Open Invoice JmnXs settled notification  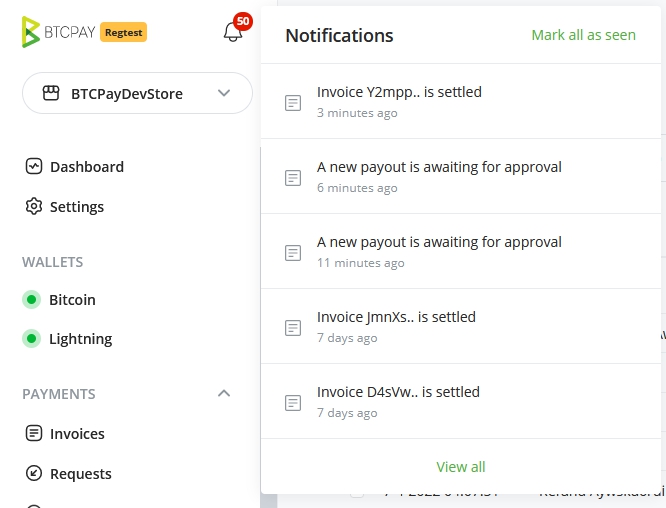[396, 317]
